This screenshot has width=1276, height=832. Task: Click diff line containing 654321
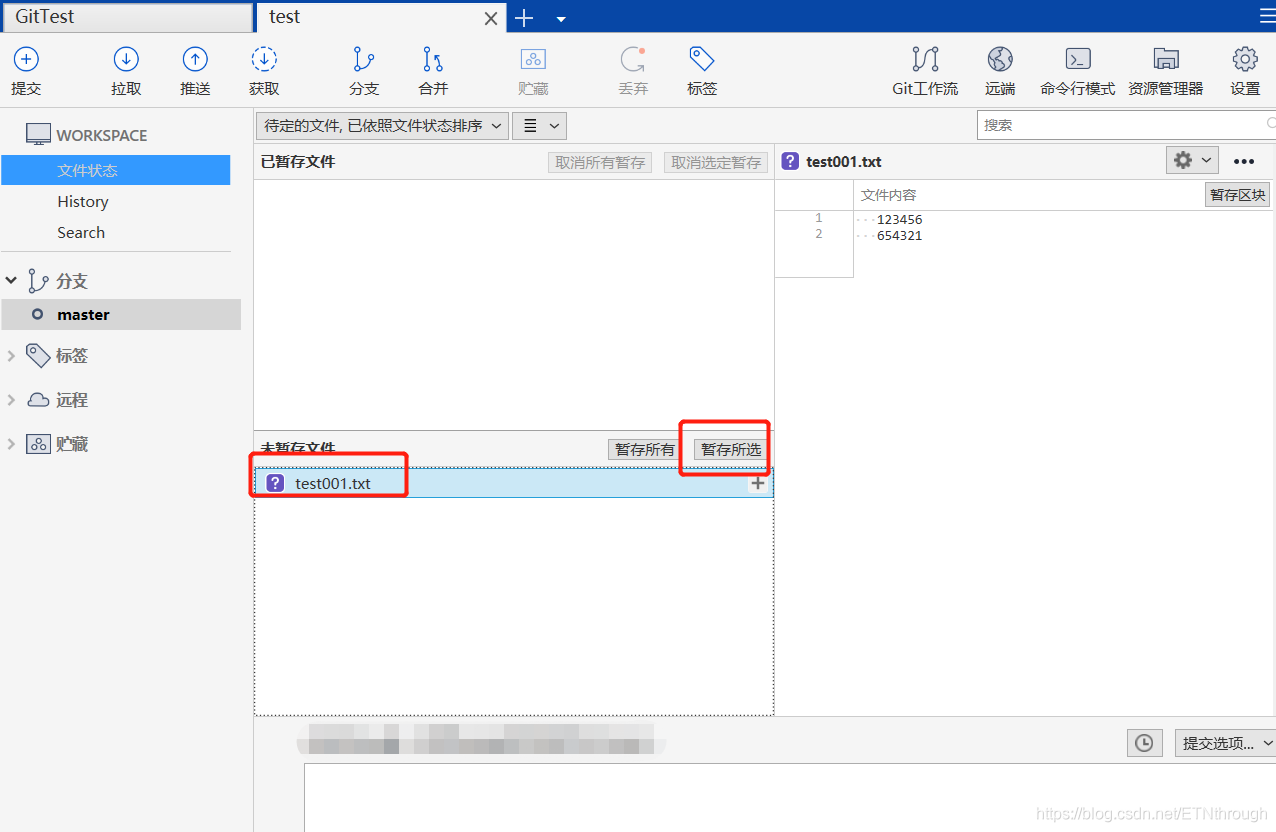pyautogui.click(x=899, y=235)
